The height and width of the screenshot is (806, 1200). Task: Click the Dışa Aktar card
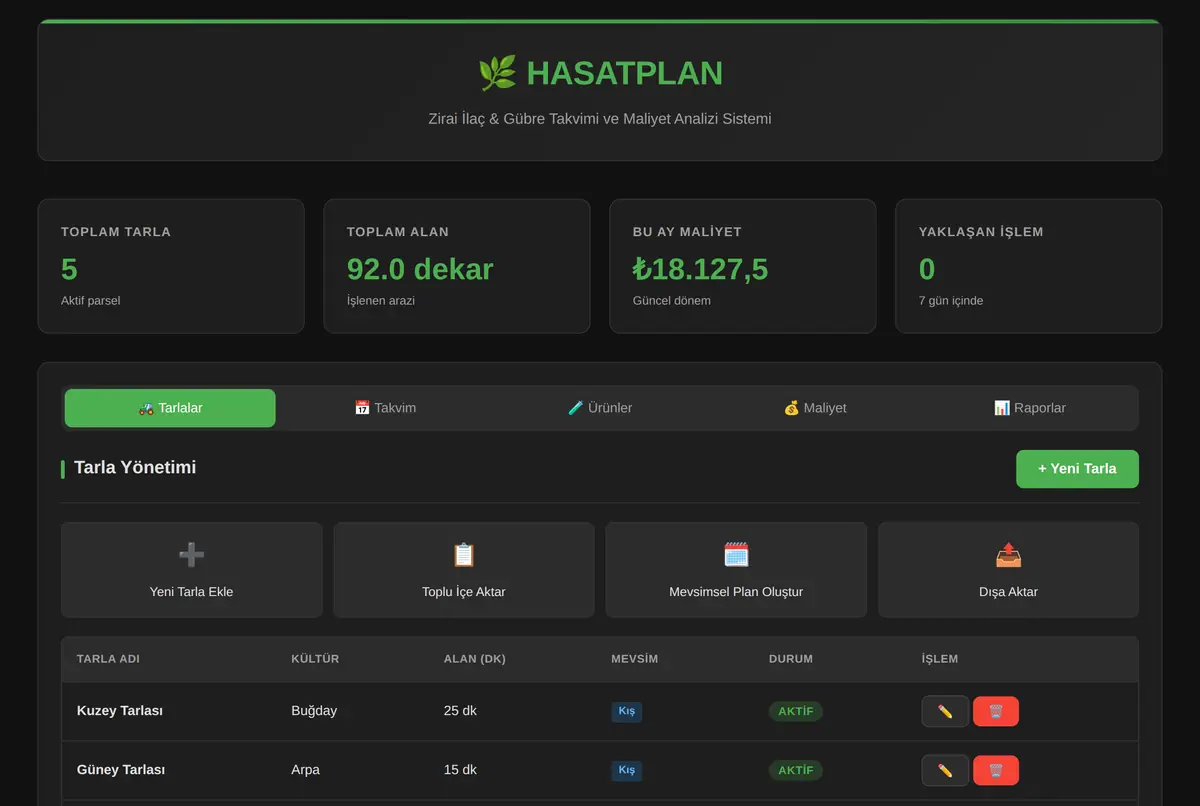1008,570
